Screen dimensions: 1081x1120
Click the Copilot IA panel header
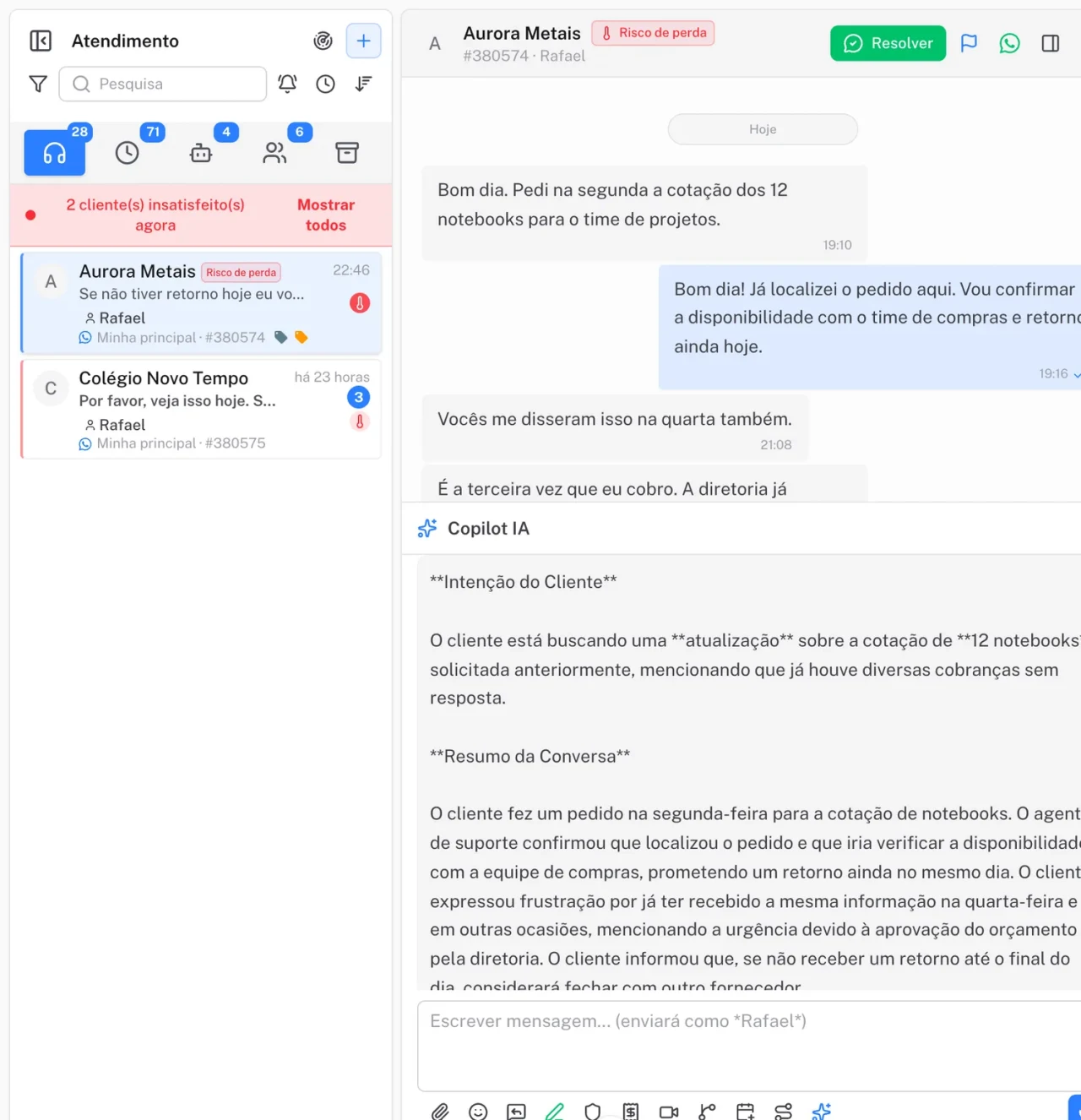point(741,529)
